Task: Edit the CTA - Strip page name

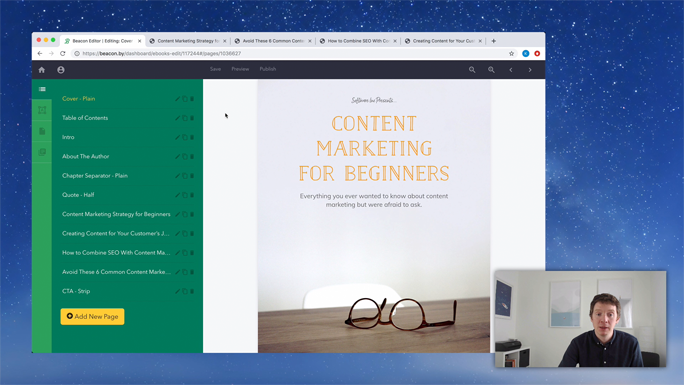Action: coord(177,291)
